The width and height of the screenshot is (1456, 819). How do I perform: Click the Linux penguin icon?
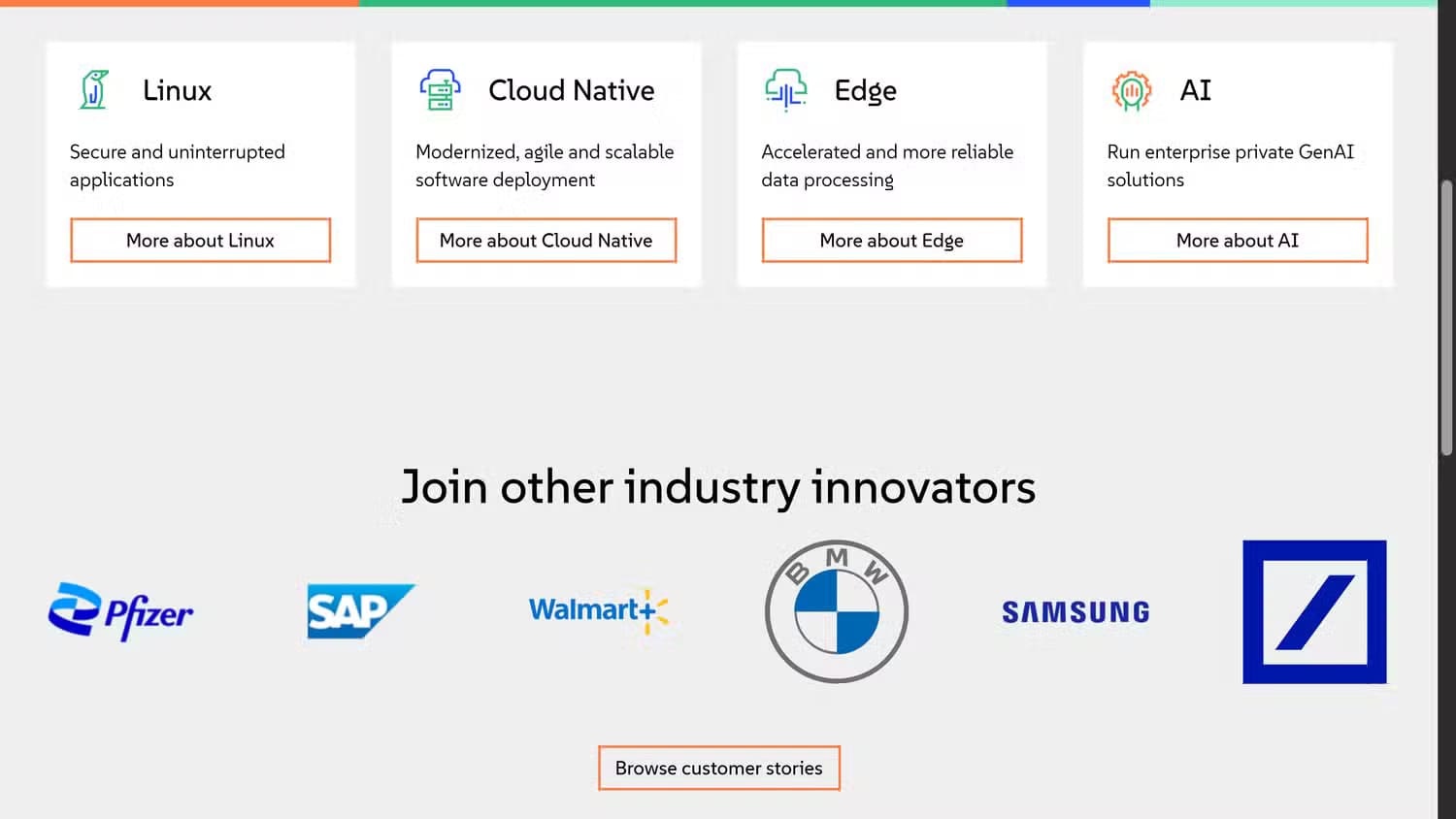pos(93,90)
